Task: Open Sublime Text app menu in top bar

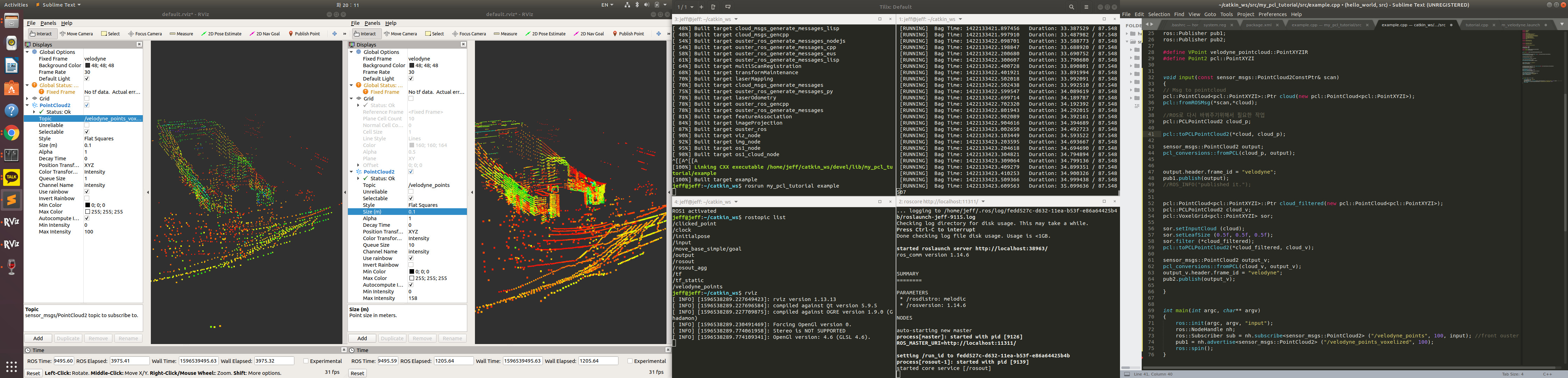Action: pos(58,5)
